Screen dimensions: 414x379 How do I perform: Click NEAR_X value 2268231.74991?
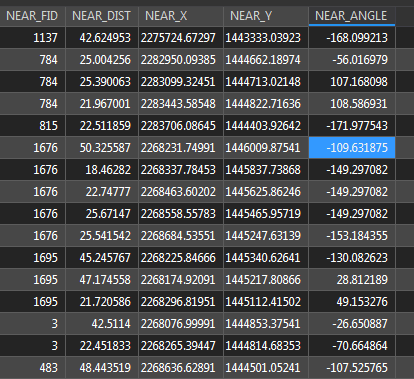180,148
